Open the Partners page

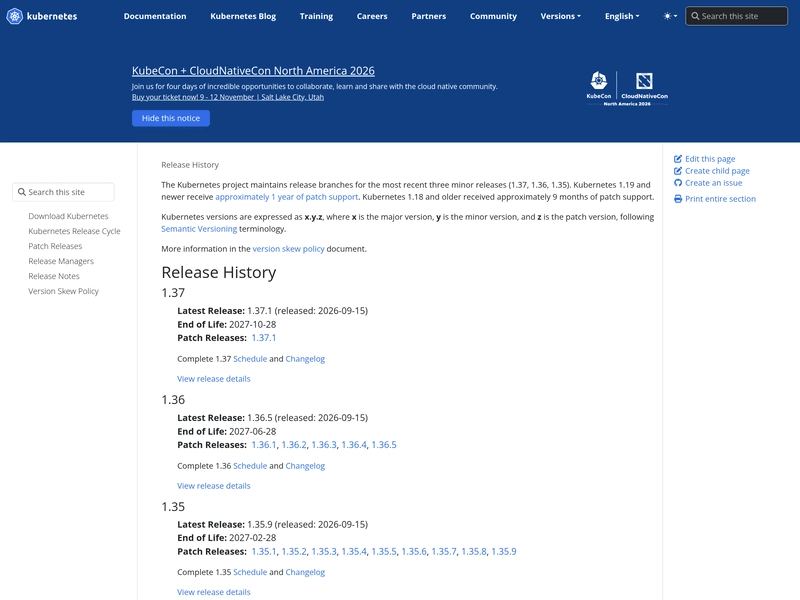[x=429, y=16]
